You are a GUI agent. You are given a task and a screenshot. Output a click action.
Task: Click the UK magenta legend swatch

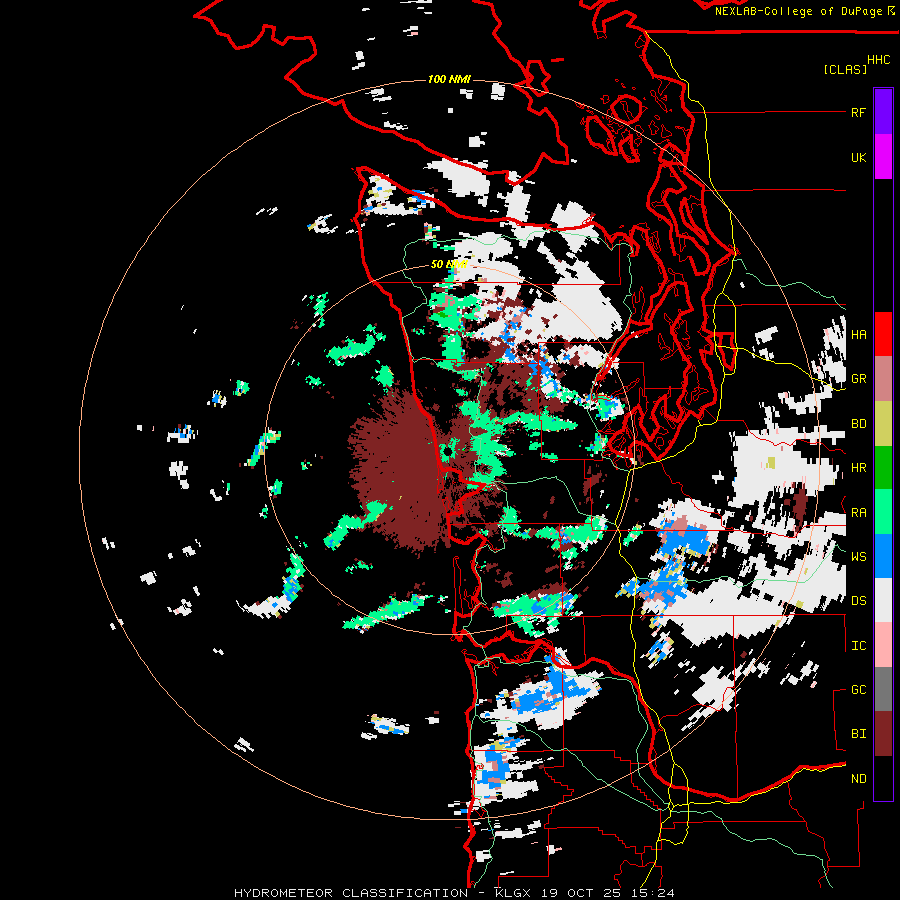(883, 157)
